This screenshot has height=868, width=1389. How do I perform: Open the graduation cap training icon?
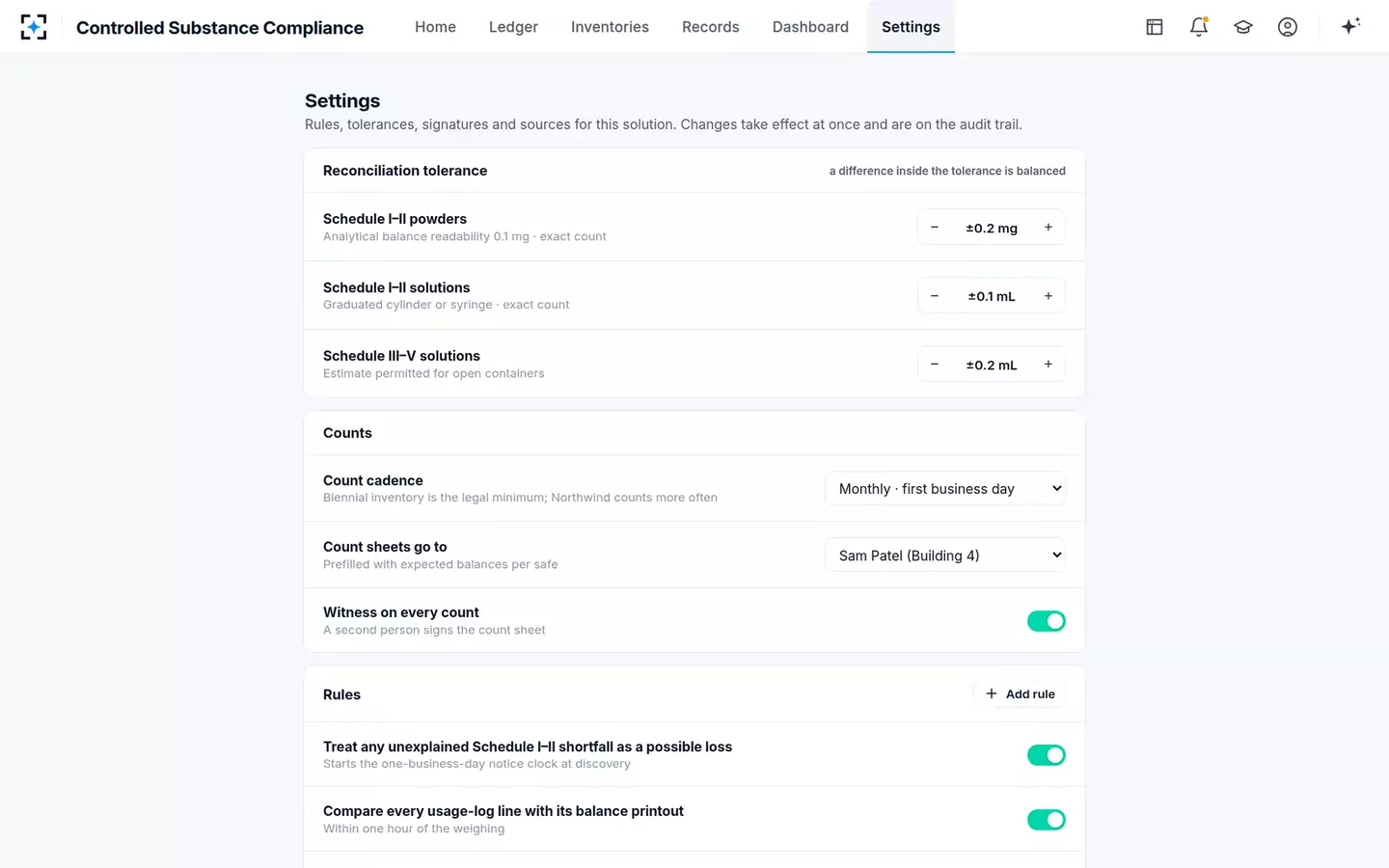coord(1243,27)
